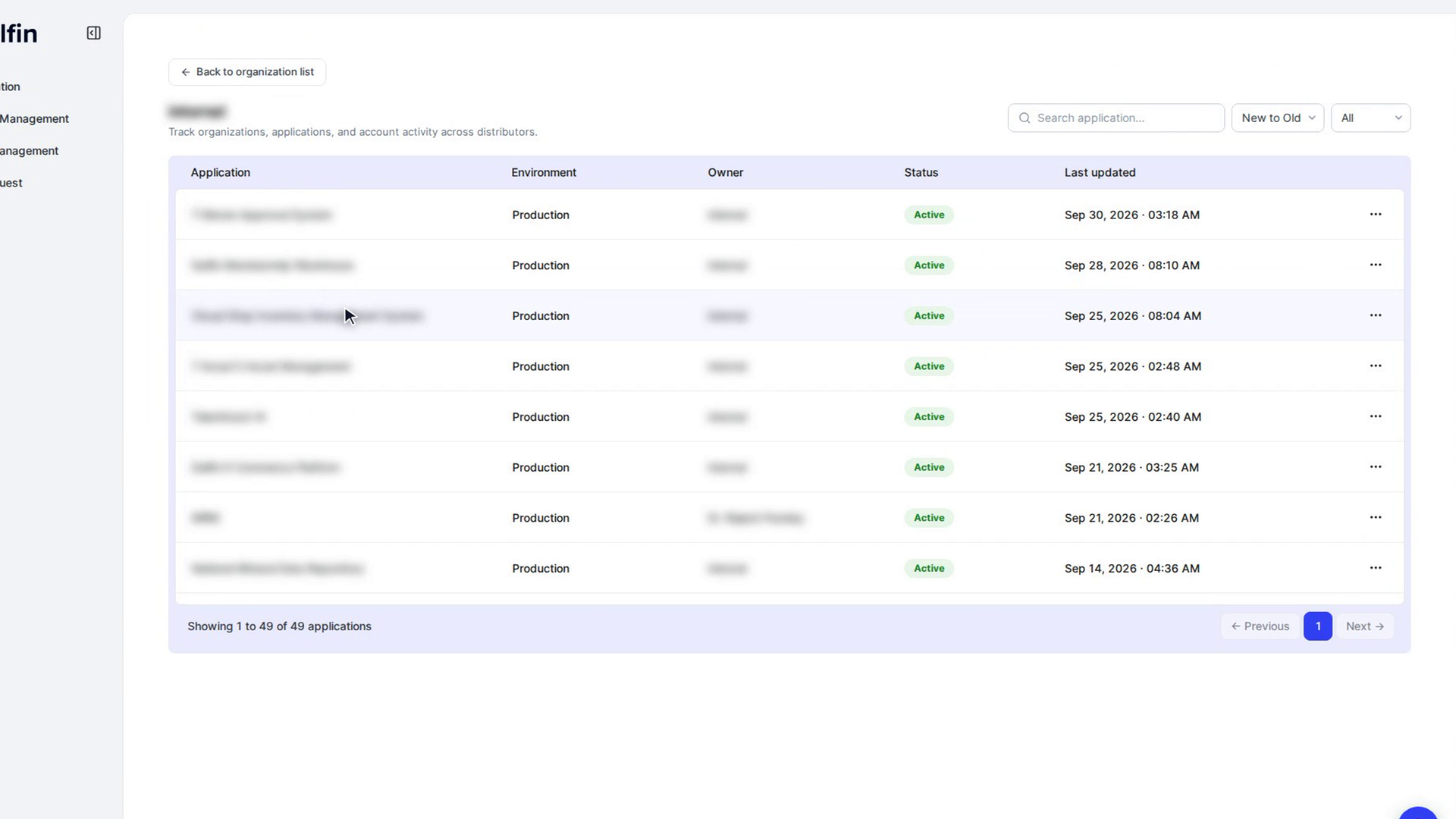This screenshot has height=819, width=1456.
Task: Click the date Sep 25, 2026 · 08:04 AM
Action: pyautogui.click(x=1132, y=316)
